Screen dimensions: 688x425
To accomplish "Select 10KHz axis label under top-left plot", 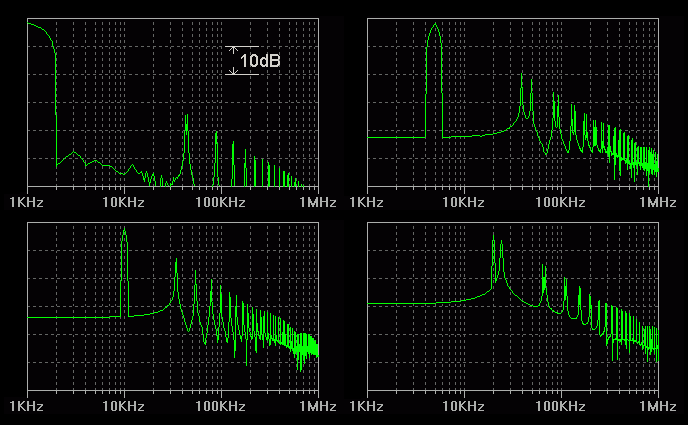I will click(123, 202).
